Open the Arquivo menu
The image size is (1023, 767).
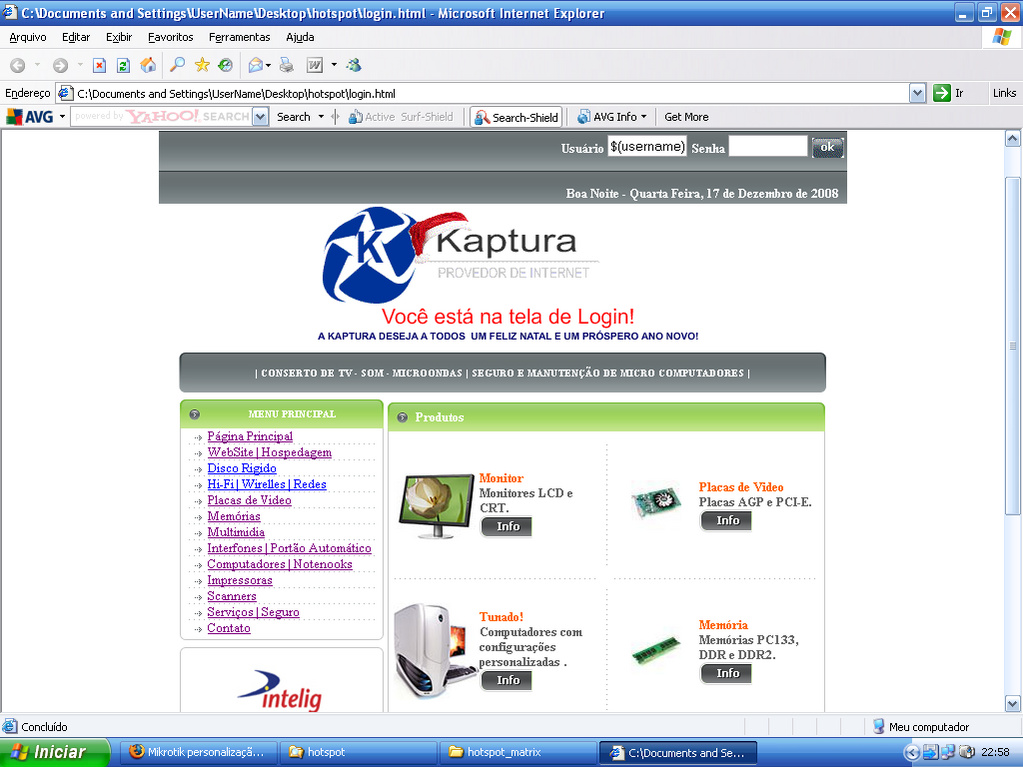point(28,37)
